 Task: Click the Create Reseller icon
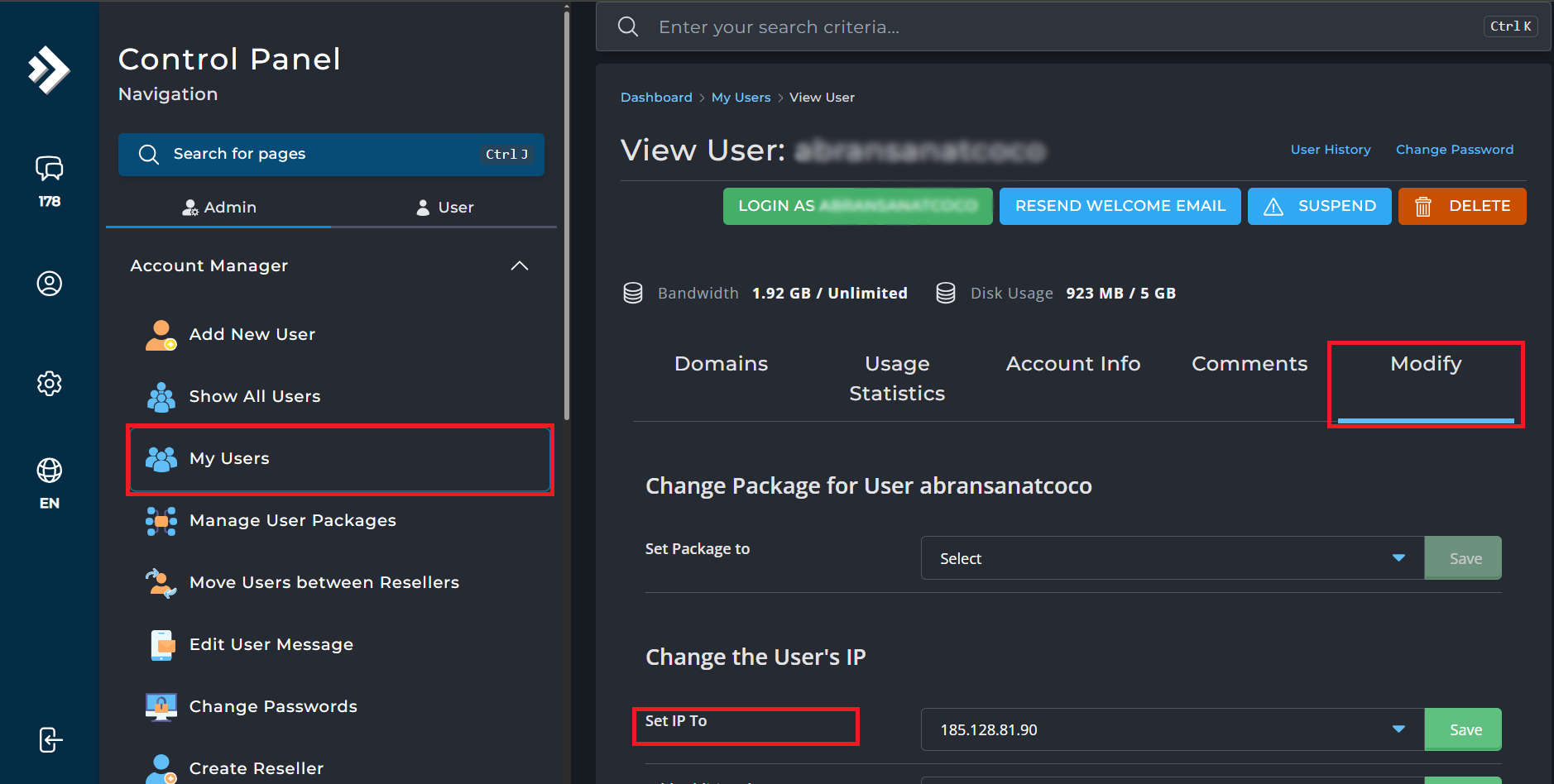(x=161, y=768)
